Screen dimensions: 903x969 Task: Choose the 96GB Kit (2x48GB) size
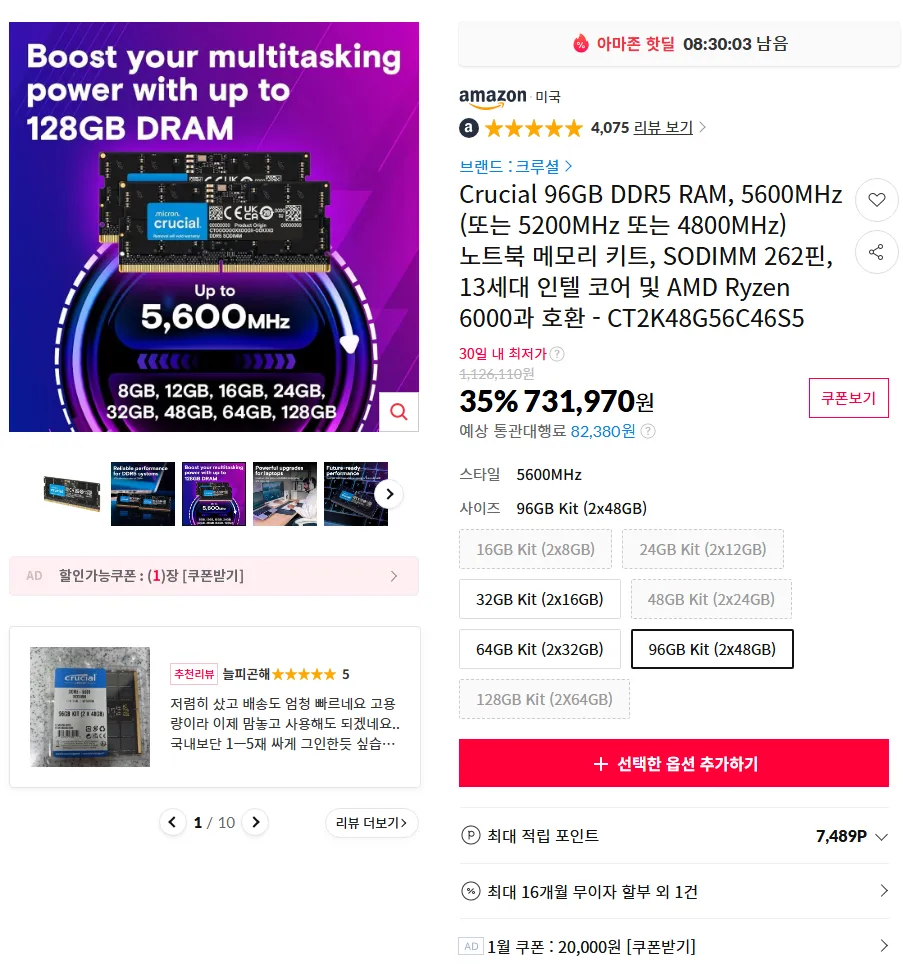(x=712, y=650)
